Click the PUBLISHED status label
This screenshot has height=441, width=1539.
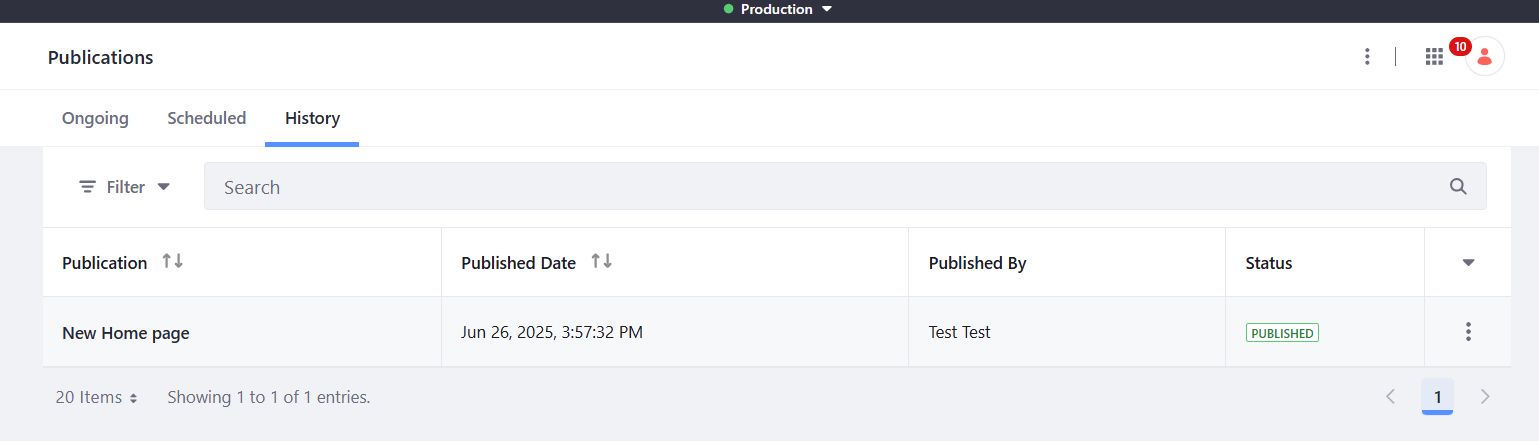pos(1282,333)
